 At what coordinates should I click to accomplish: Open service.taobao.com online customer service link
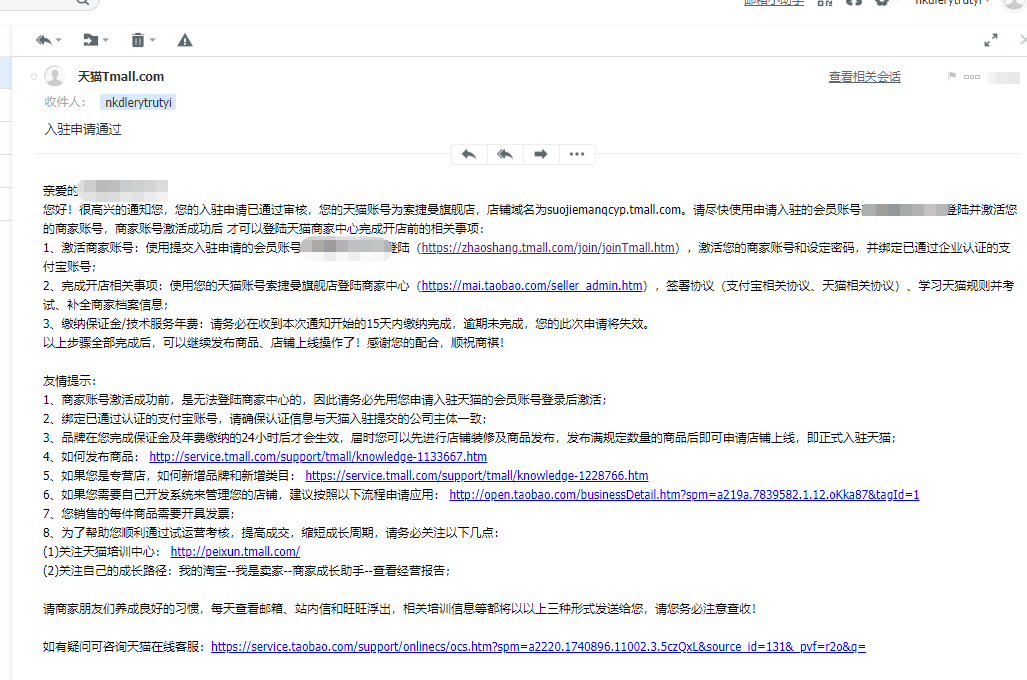pos(538,647)
